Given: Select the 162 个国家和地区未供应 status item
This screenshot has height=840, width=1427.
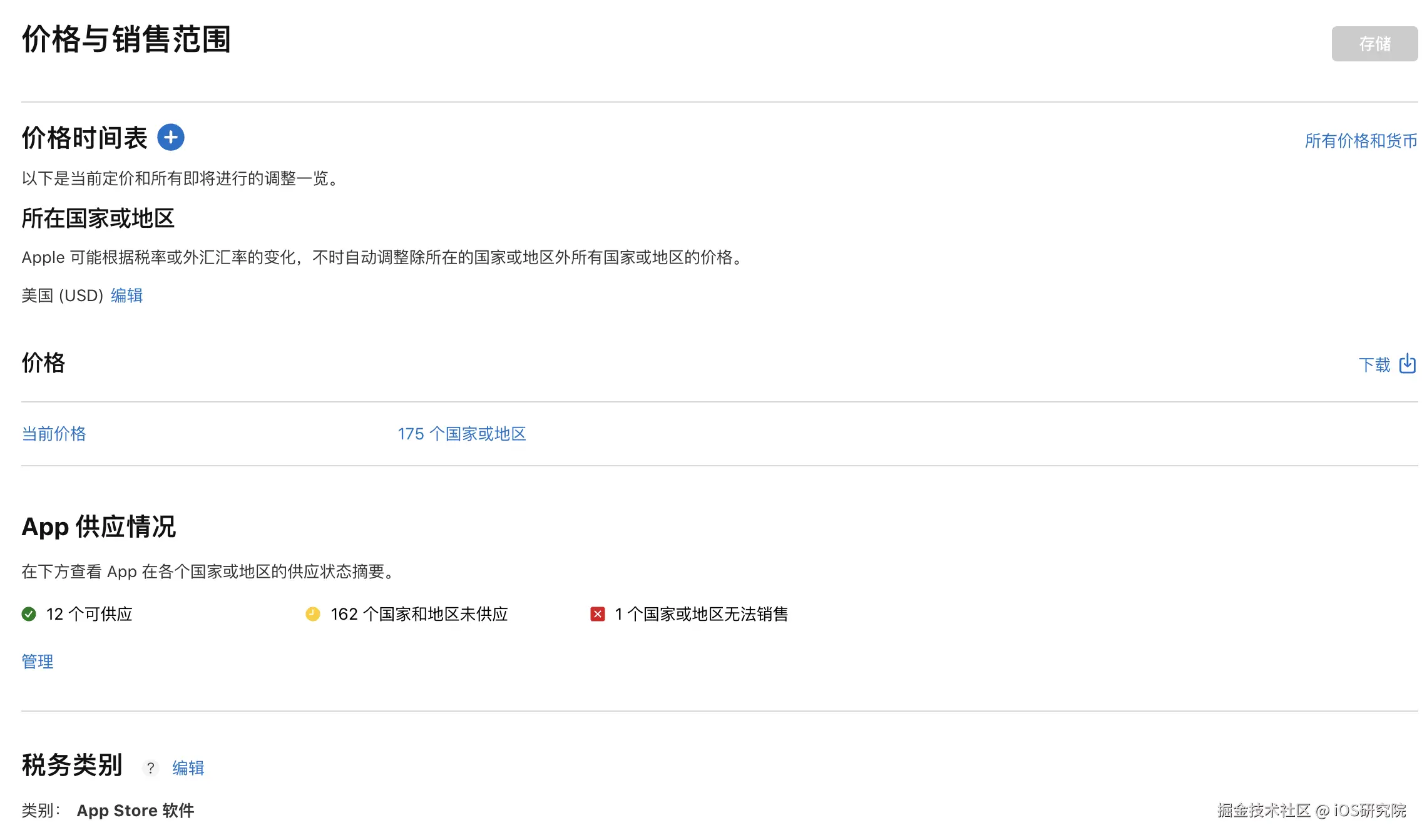Looking at the screenshot, I should (419, 614).
